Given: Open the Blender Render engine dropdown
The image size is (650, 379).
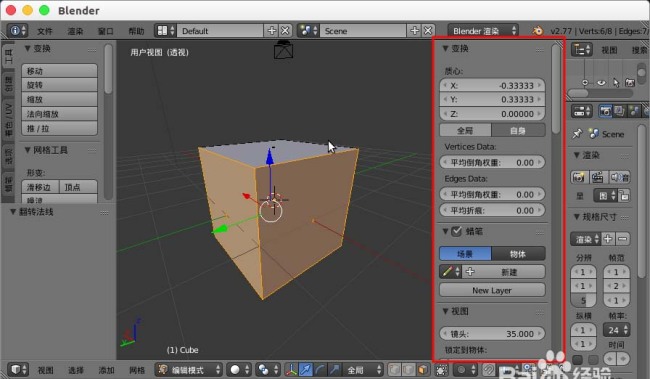Looking at the screenshot, I should pyautogui.click(x=483, y=31).
